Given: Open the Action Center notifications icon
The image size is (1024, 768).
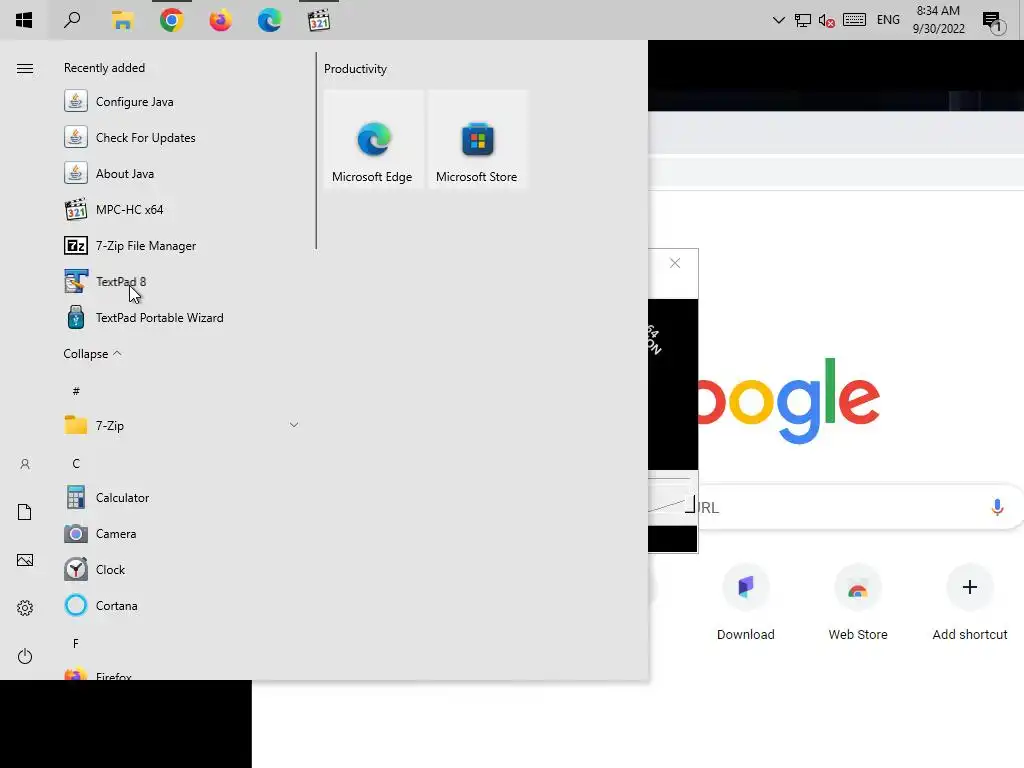Looking at the screenshot, I should click(x=993, y=22).
